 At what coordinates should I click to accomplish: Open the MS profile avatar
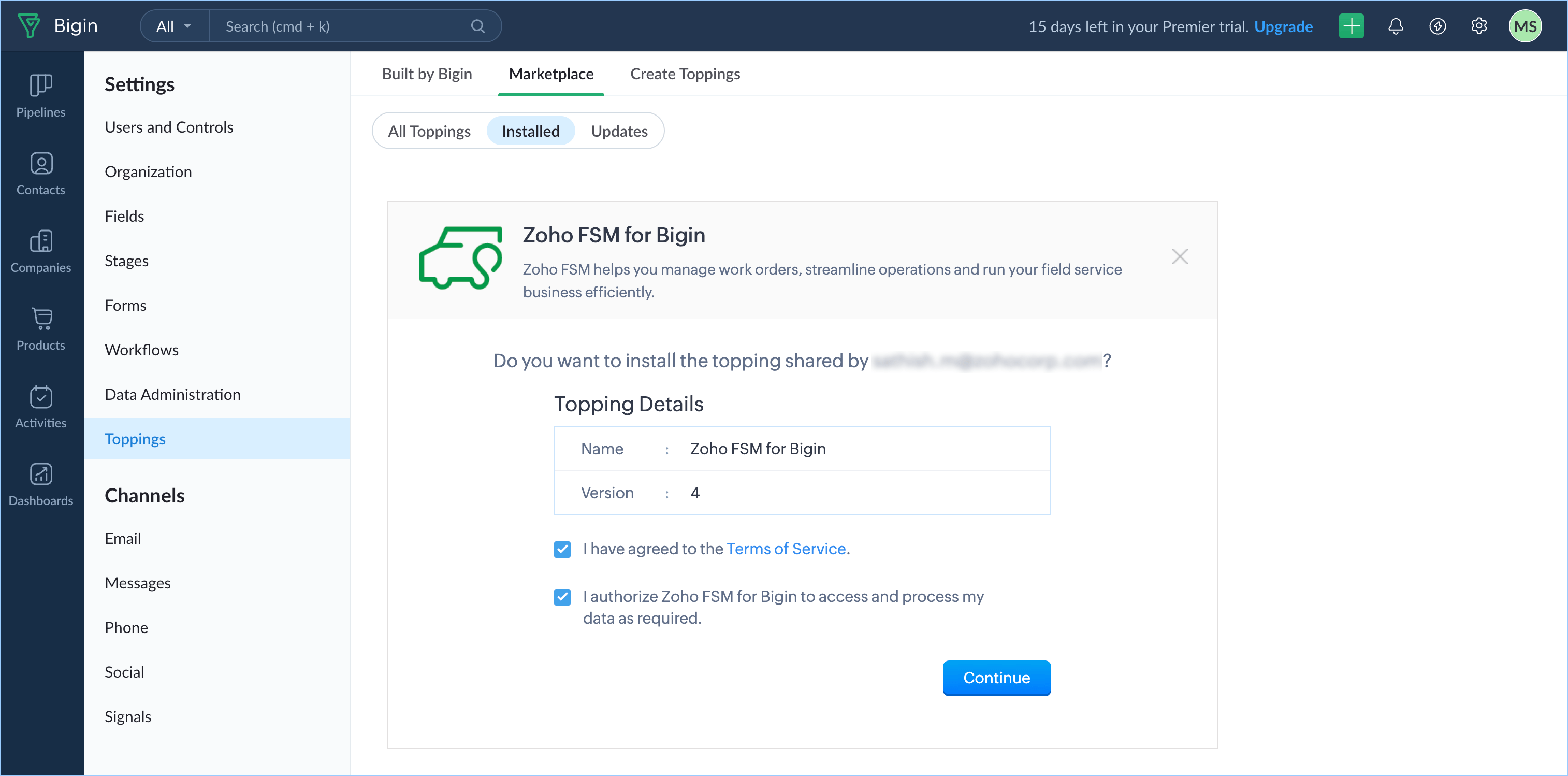[1525, 26]
